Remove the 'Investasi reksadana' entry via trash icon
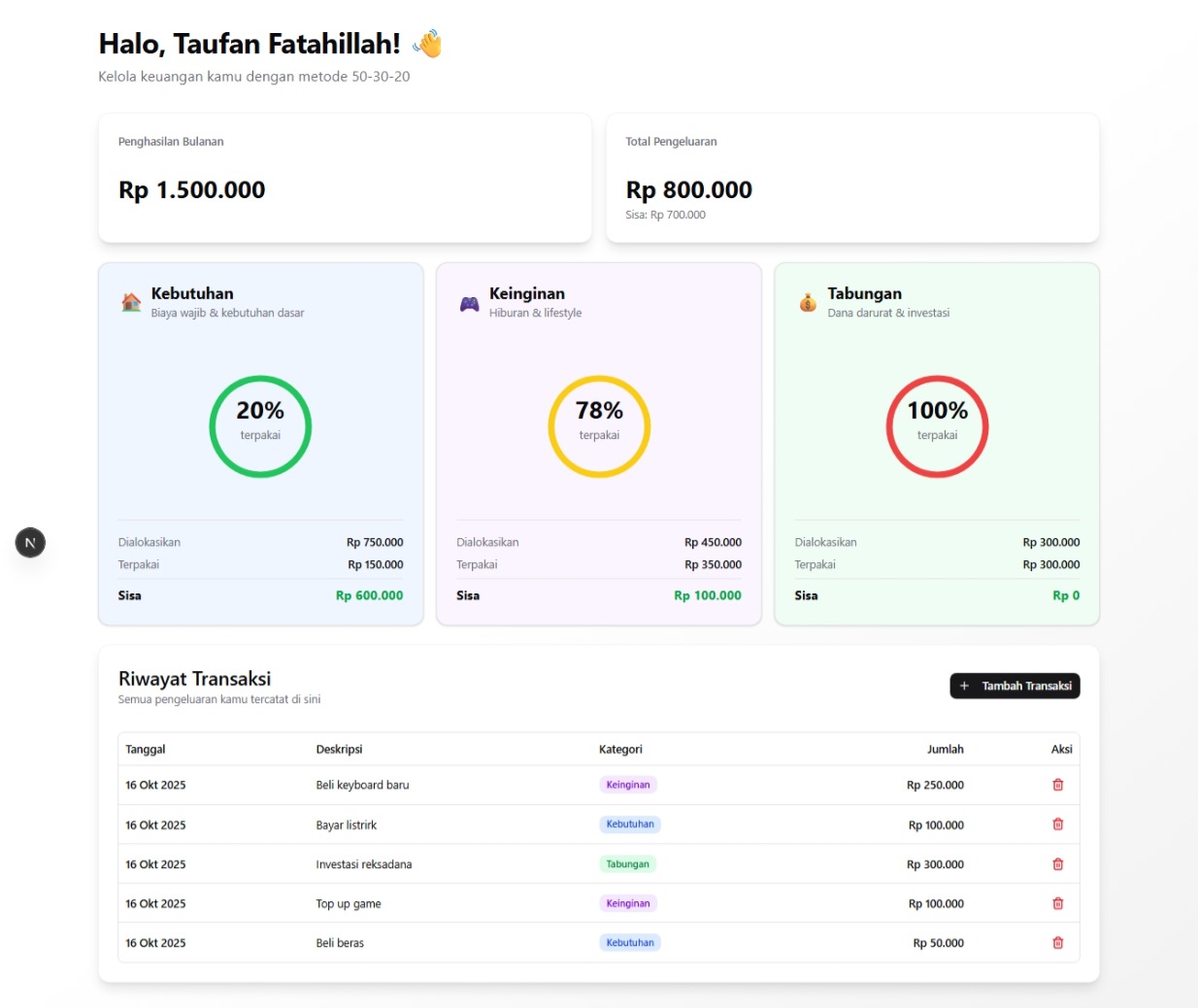The width and height of the screenshot is (1198, 1008). [x=1058, y=863]
